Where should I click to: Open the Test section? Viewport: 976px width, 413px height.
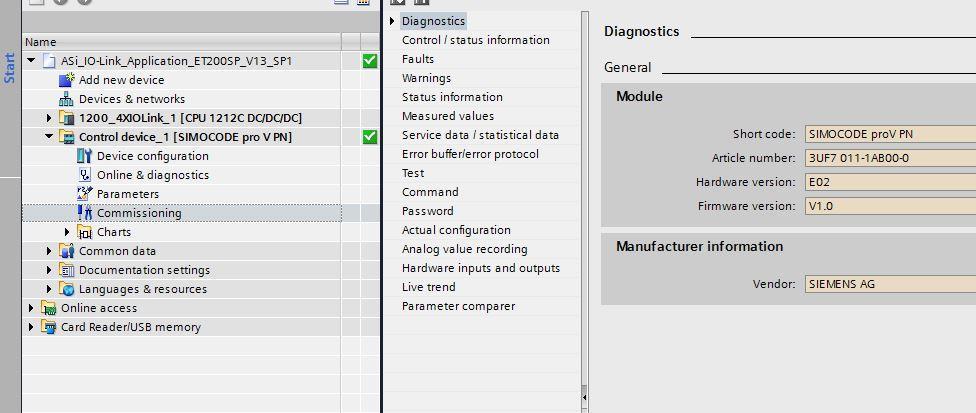pyautogui.click(x=413, y=173)
